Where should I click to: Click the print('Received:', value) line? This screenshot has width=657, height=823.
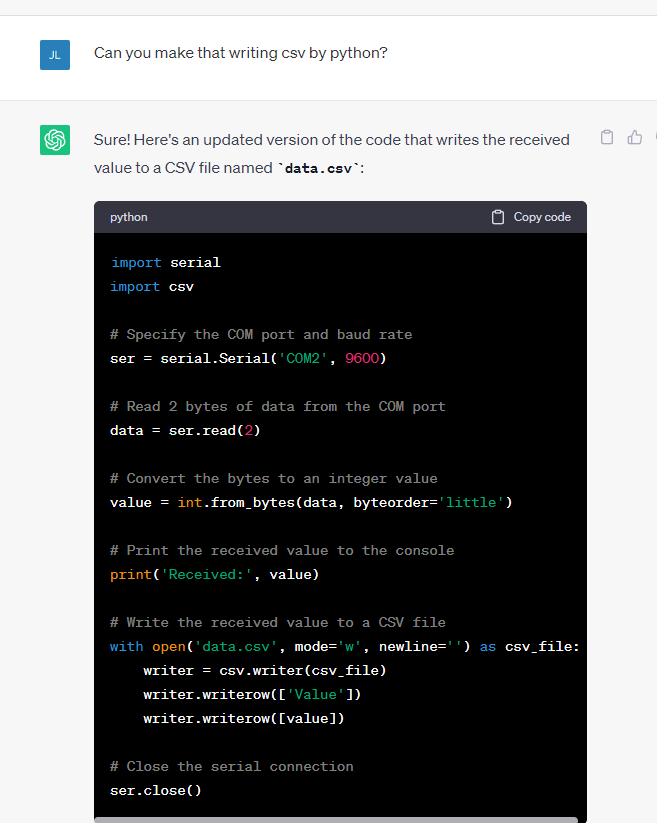(215, 574)
